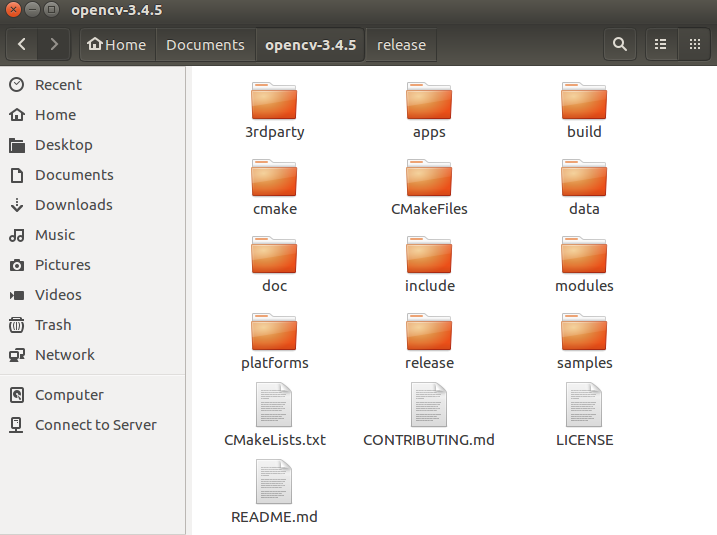The height and width of the screenshot is (535, 717).
Task: Open Trash in the sidebar
Action: tap(93, 325)
